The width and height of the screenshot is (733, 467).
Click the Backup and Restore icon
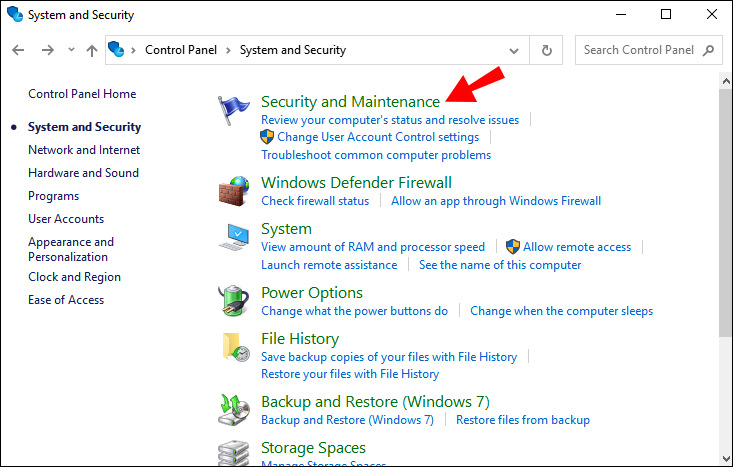point(234,410)
